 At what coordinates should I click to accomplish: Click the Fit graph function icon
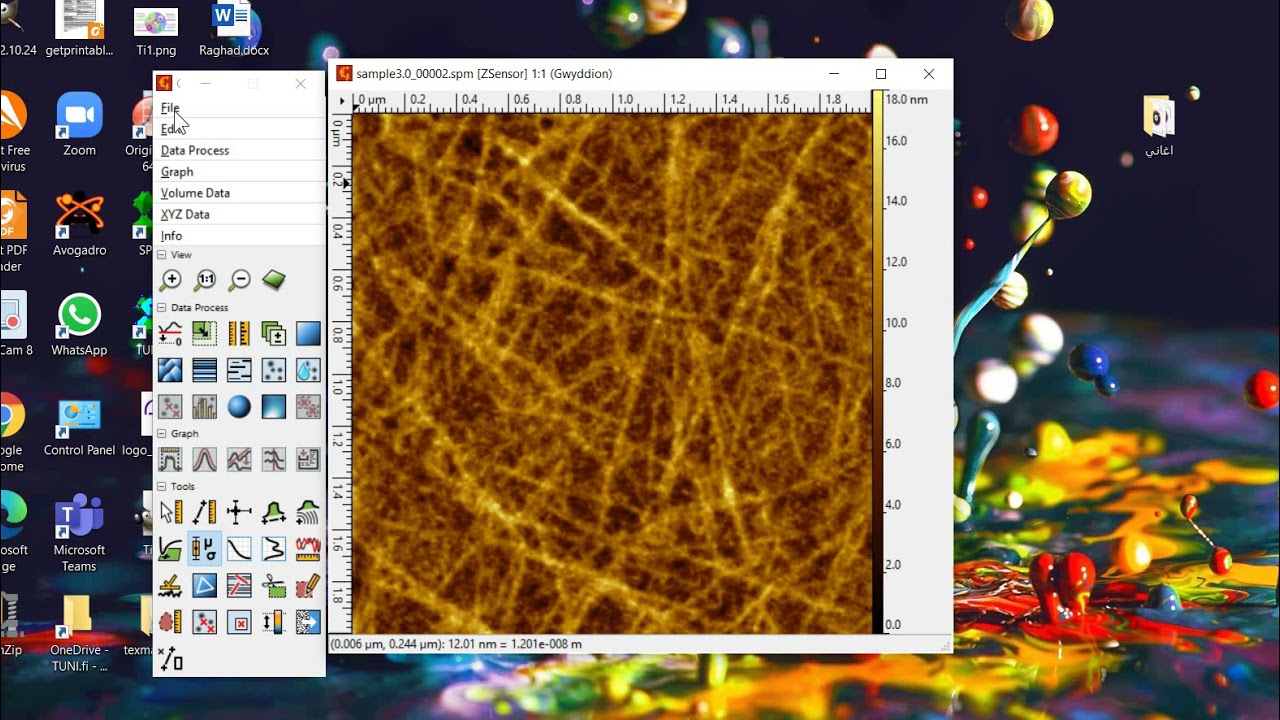205,459
